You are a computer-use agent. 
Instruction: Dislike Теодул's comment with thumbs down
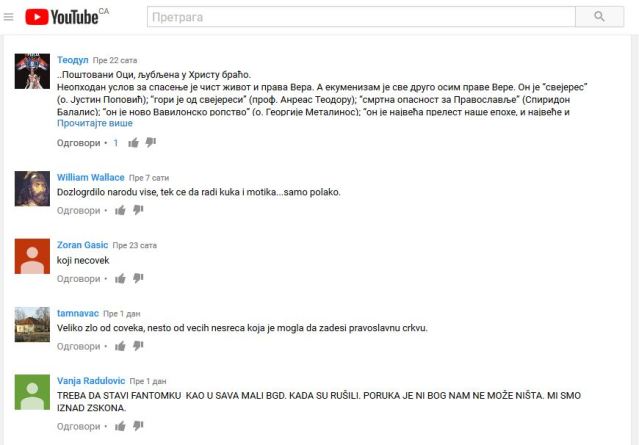click(151, 142)
